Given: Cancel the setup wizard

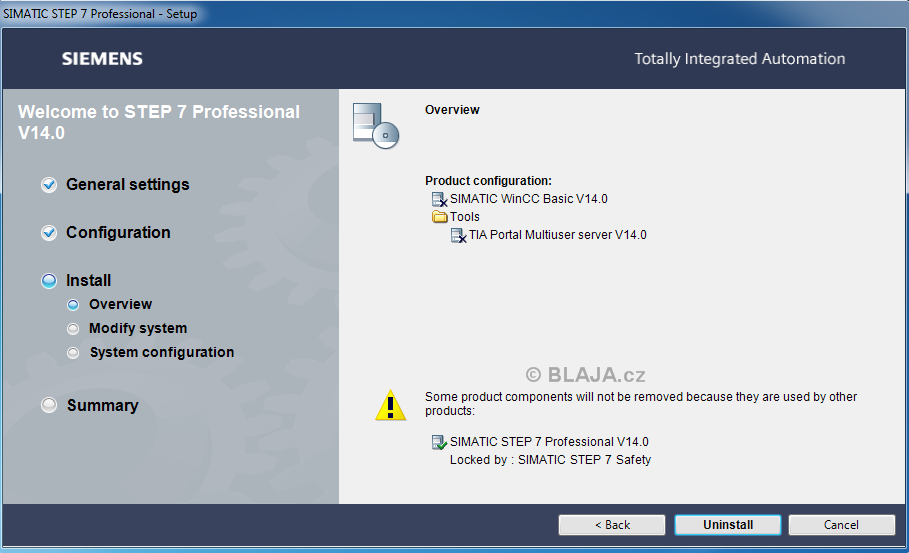Looking at the screenshot, I should click(841, 525).
